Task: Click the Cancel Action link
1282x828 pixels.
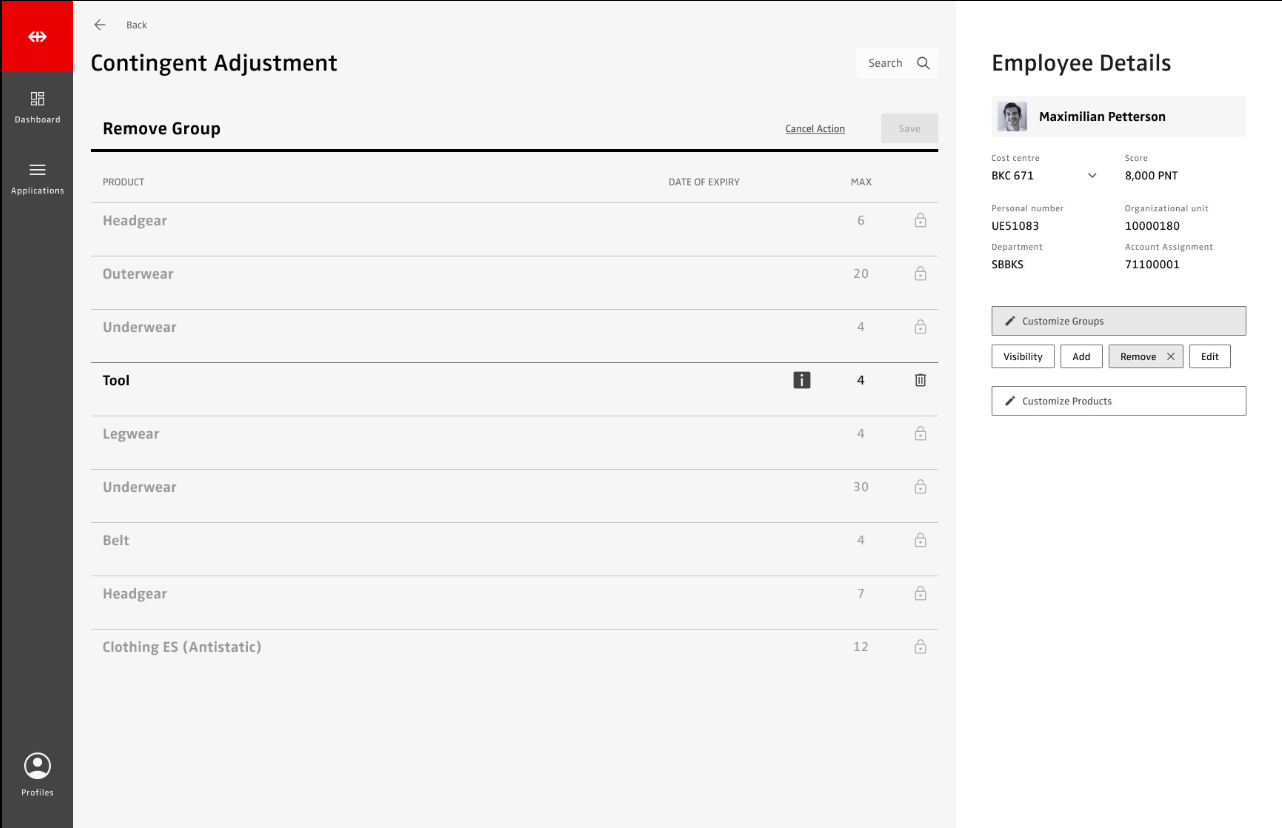Action: [814, 129]
